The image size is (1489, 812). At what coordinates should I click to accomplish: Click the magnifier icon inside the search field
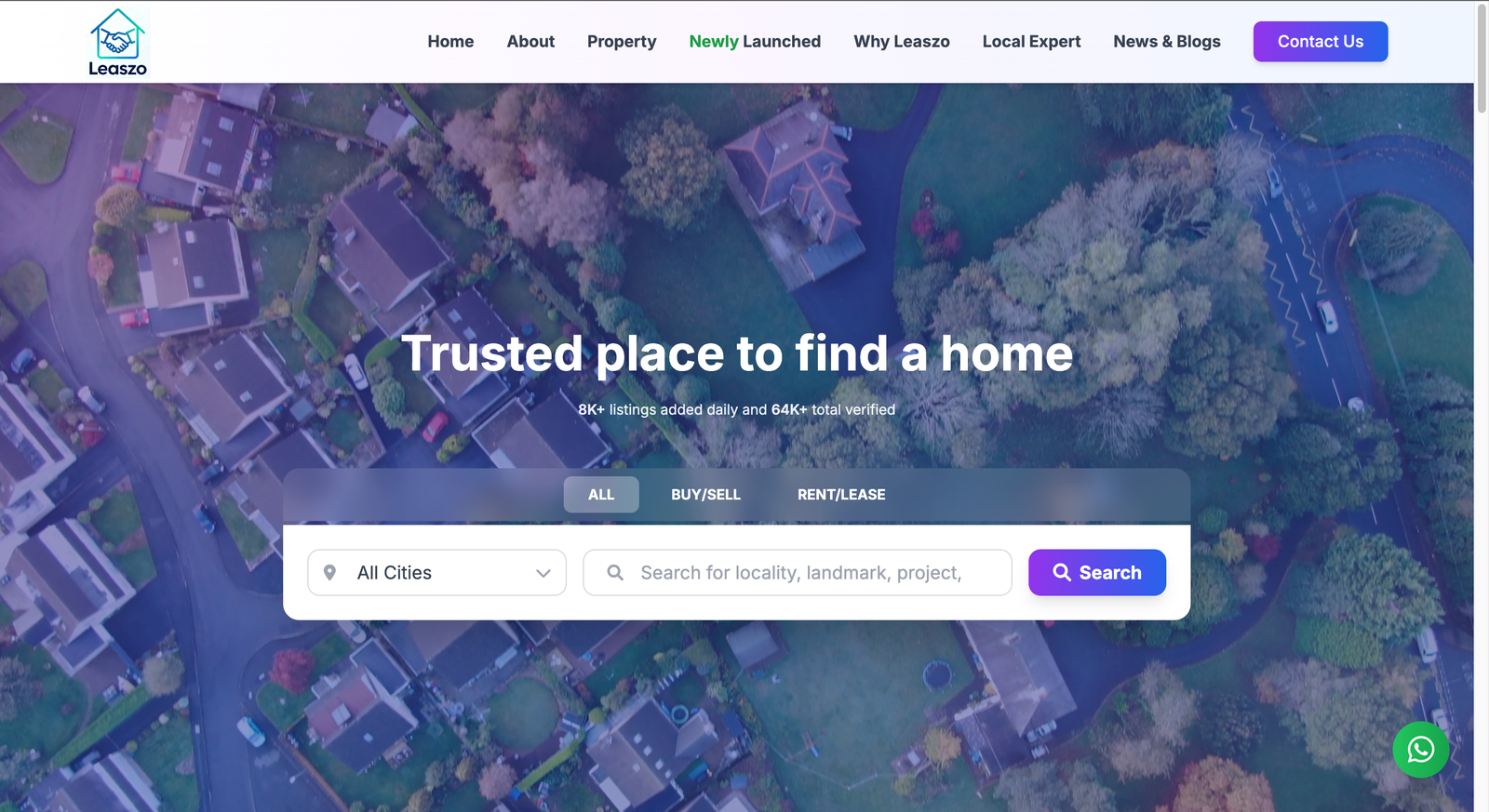(615, 573)
